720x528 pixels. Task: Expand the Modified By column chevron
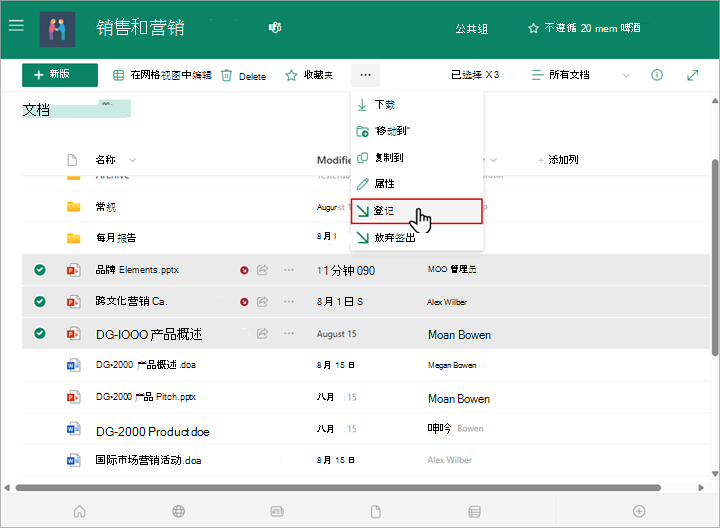tap(493, 160)
